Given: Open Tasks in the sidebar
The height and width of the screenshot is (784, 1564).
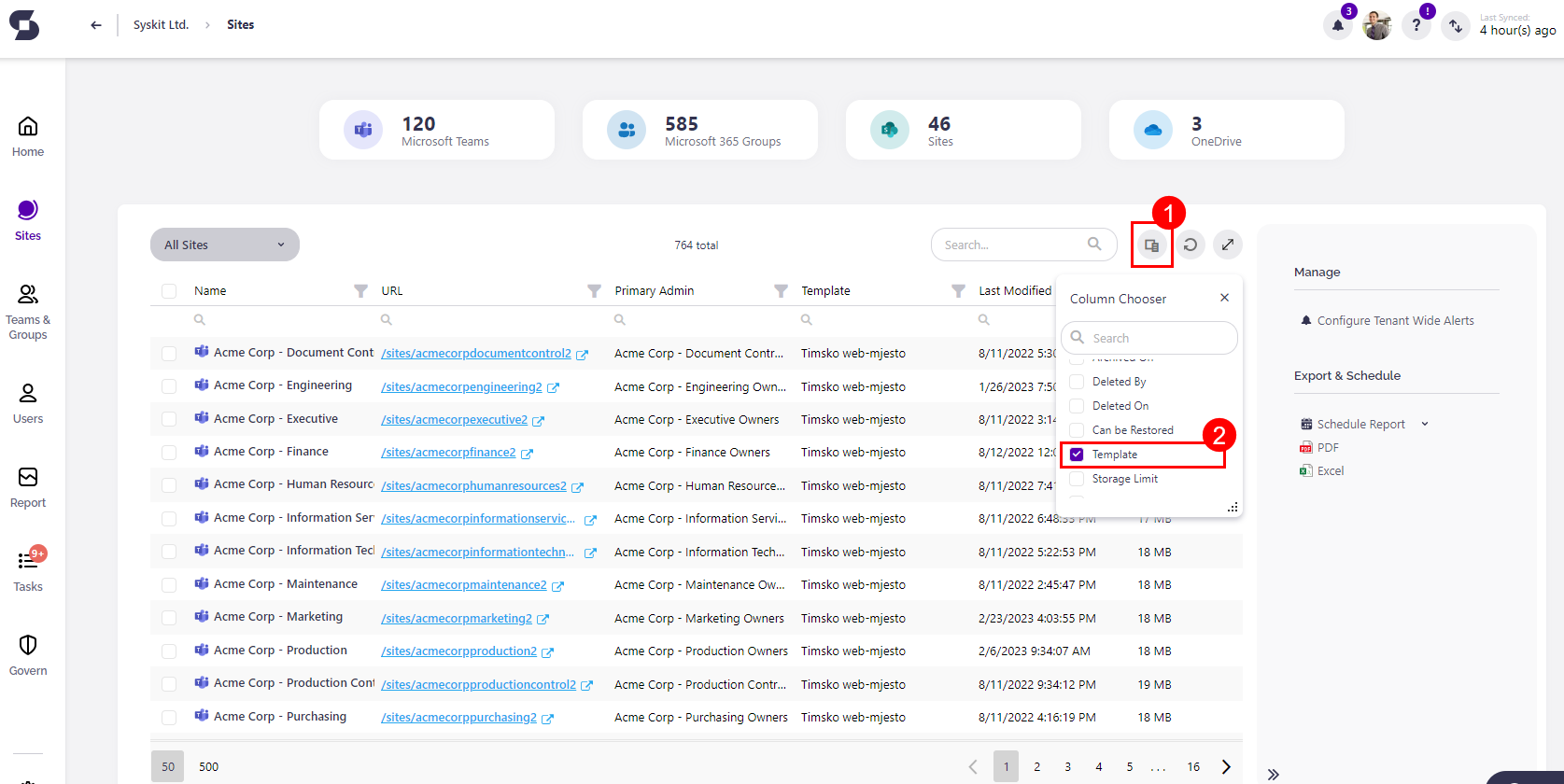Looking at the screenshot, I should tap(28, 571).
